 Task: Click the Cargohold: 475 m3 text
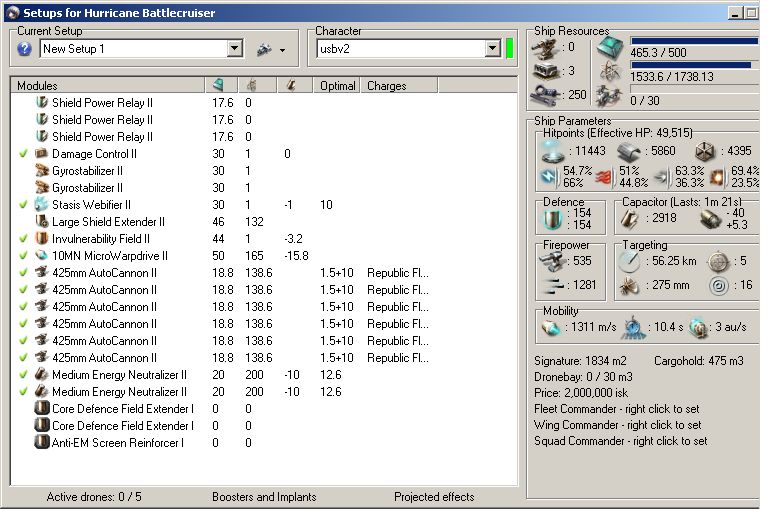coord(698,361)
